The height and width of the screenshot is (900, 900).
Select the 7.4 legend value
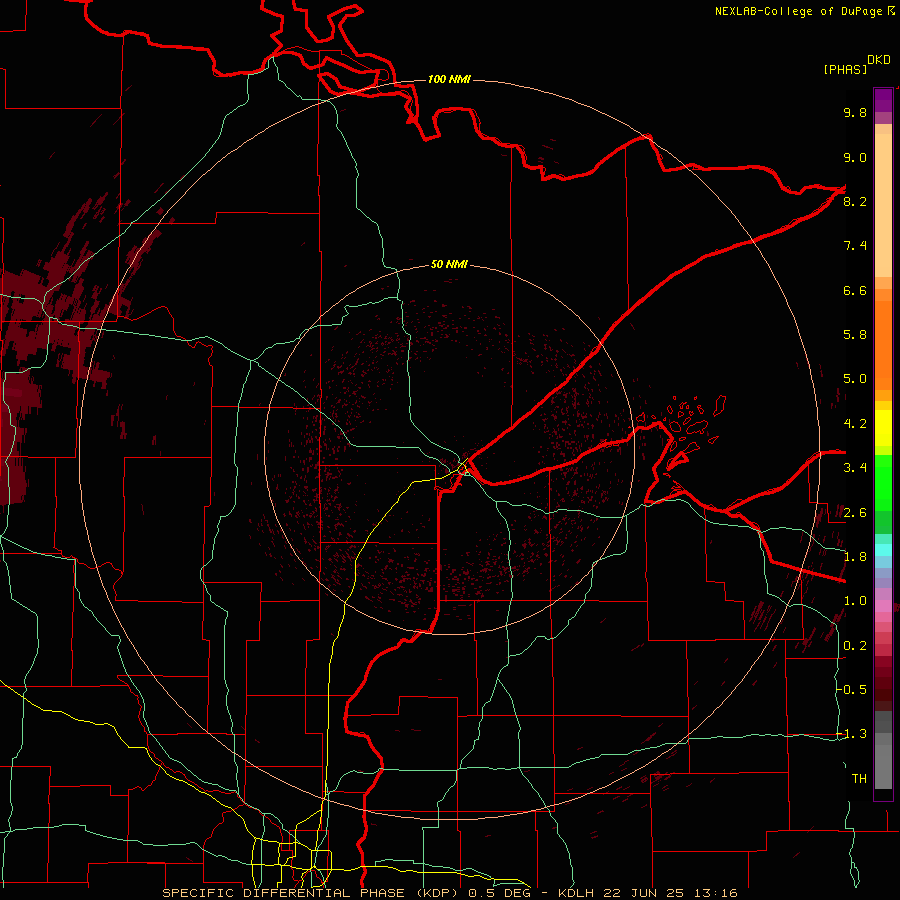click(855, 246)
